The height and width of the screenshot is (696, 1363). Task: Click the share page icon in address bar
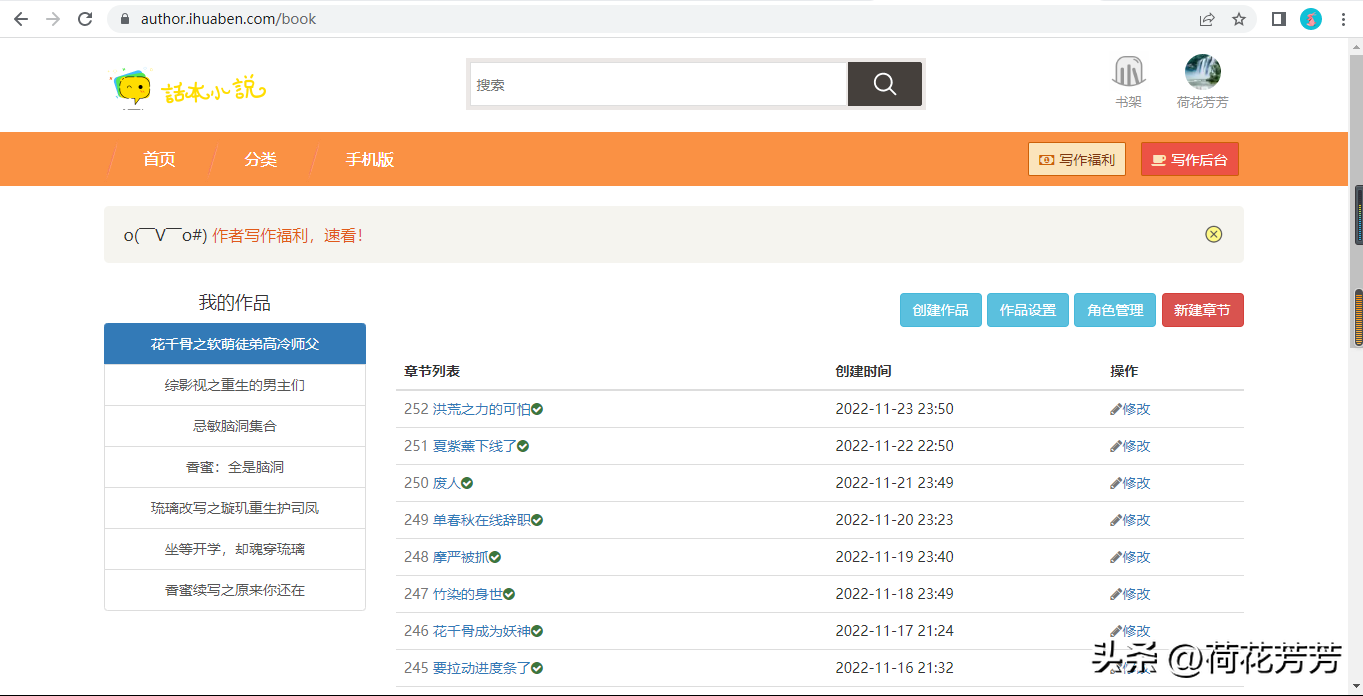tap(1207, 19)
